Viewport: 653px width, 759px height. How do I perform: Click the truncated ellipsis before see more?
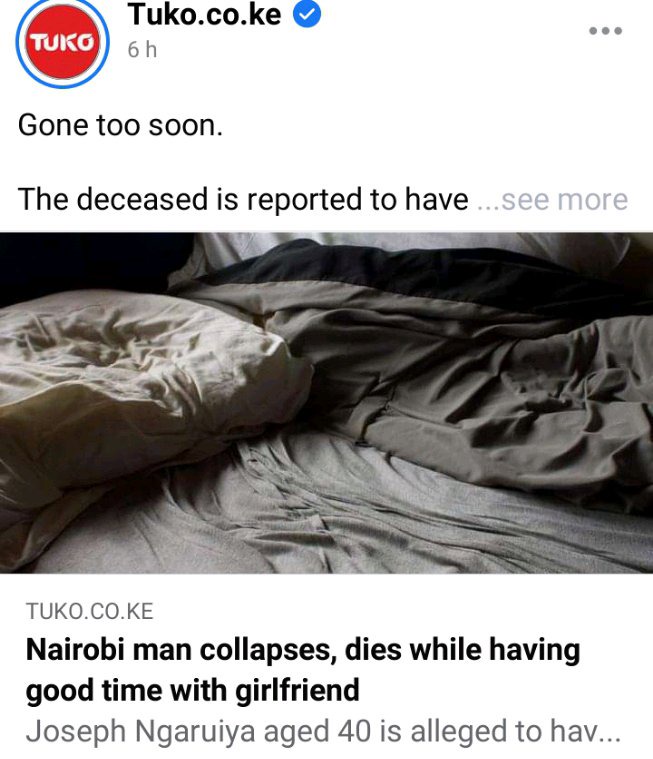click(488, 207)
